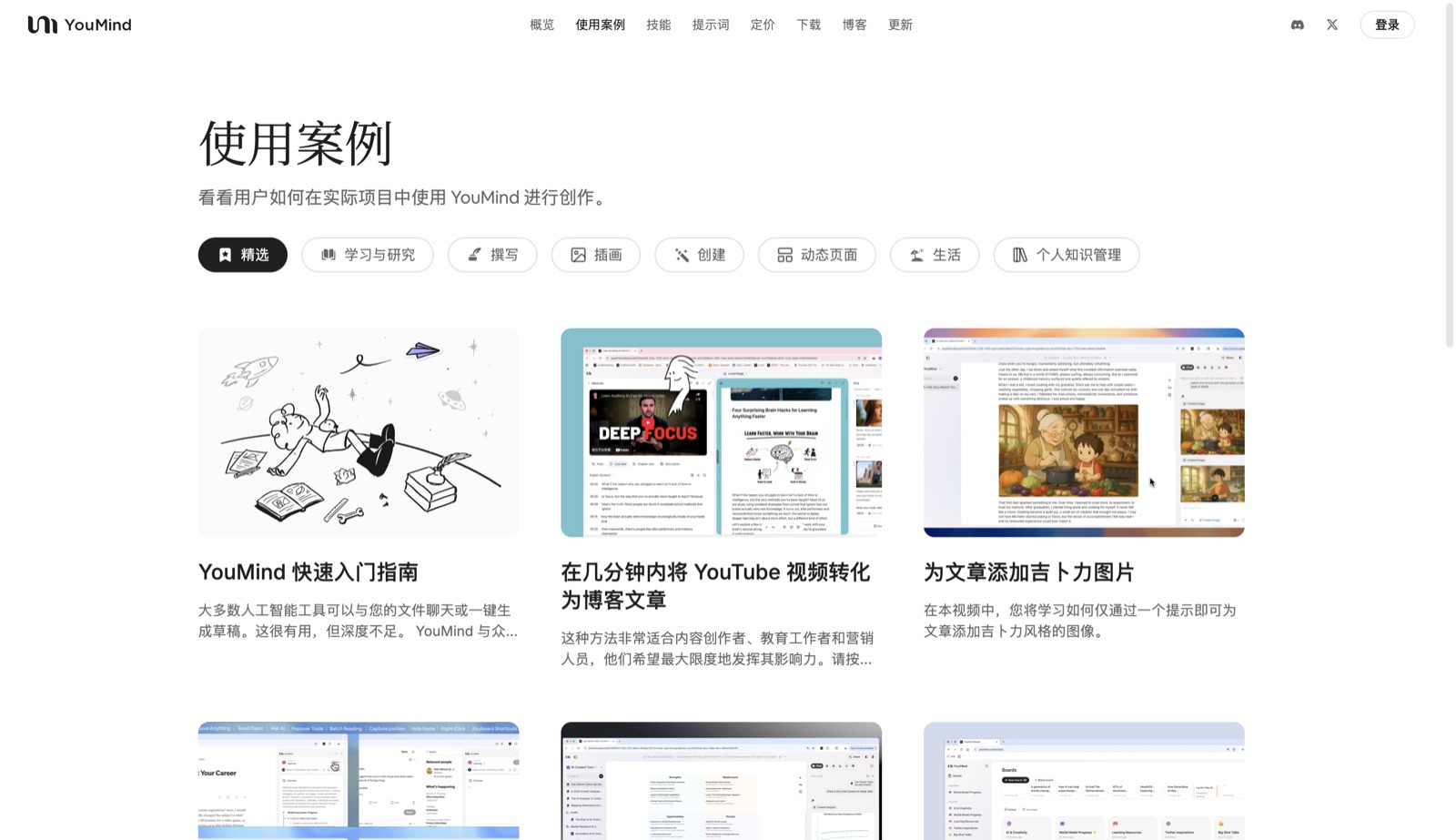Click the library icon in 个人知识管理 filter
This screenshot has height=840, width=1456.
pyautogui.click(x=1020, y=255)
